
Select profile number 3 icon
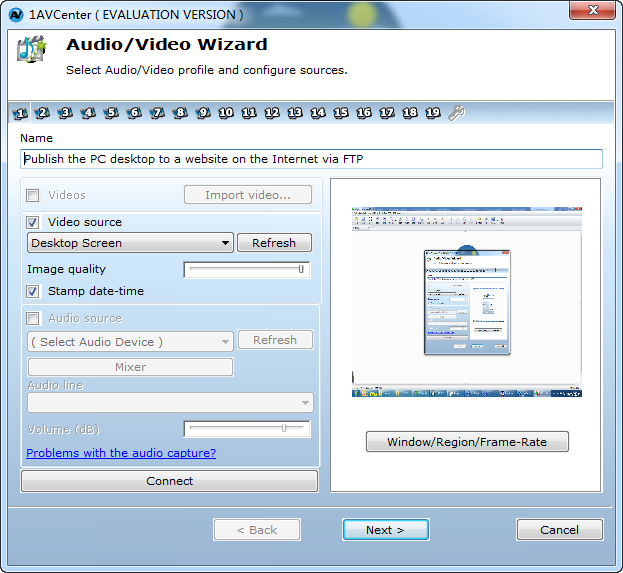[x=65, y=113]
